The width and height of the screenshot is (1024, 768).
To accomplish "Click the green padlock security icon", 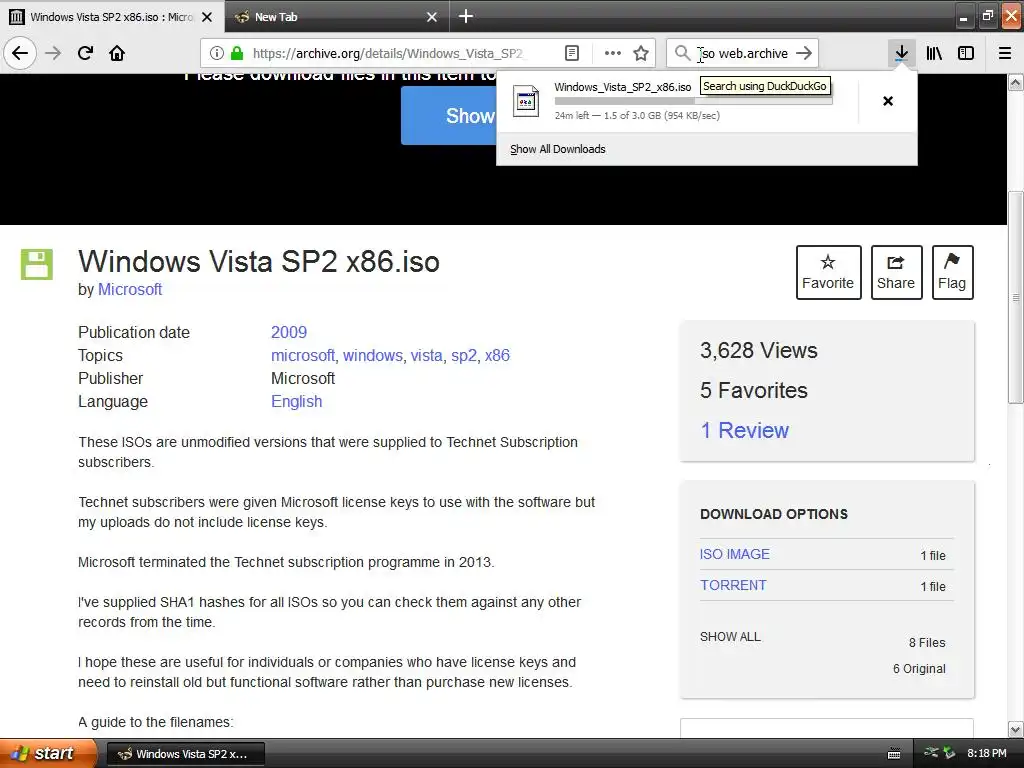I will point(237,53).
